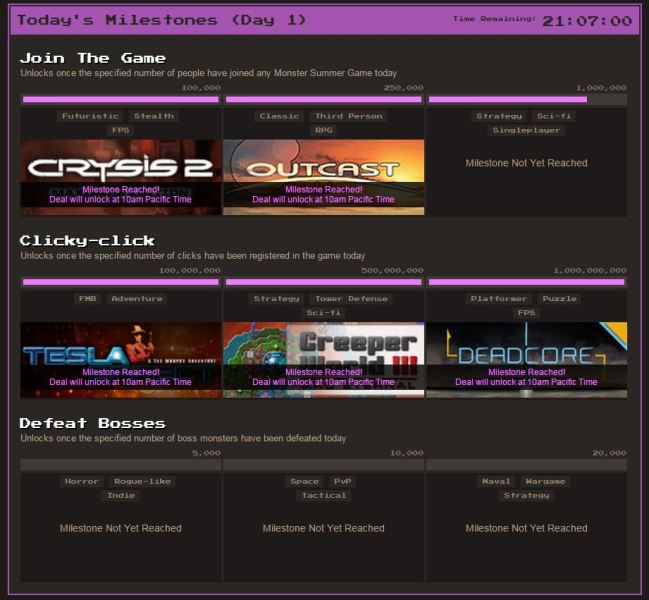Screen dimensions: 649x600
Task: Click the Join The Game heading
Action: pos(93,58)
